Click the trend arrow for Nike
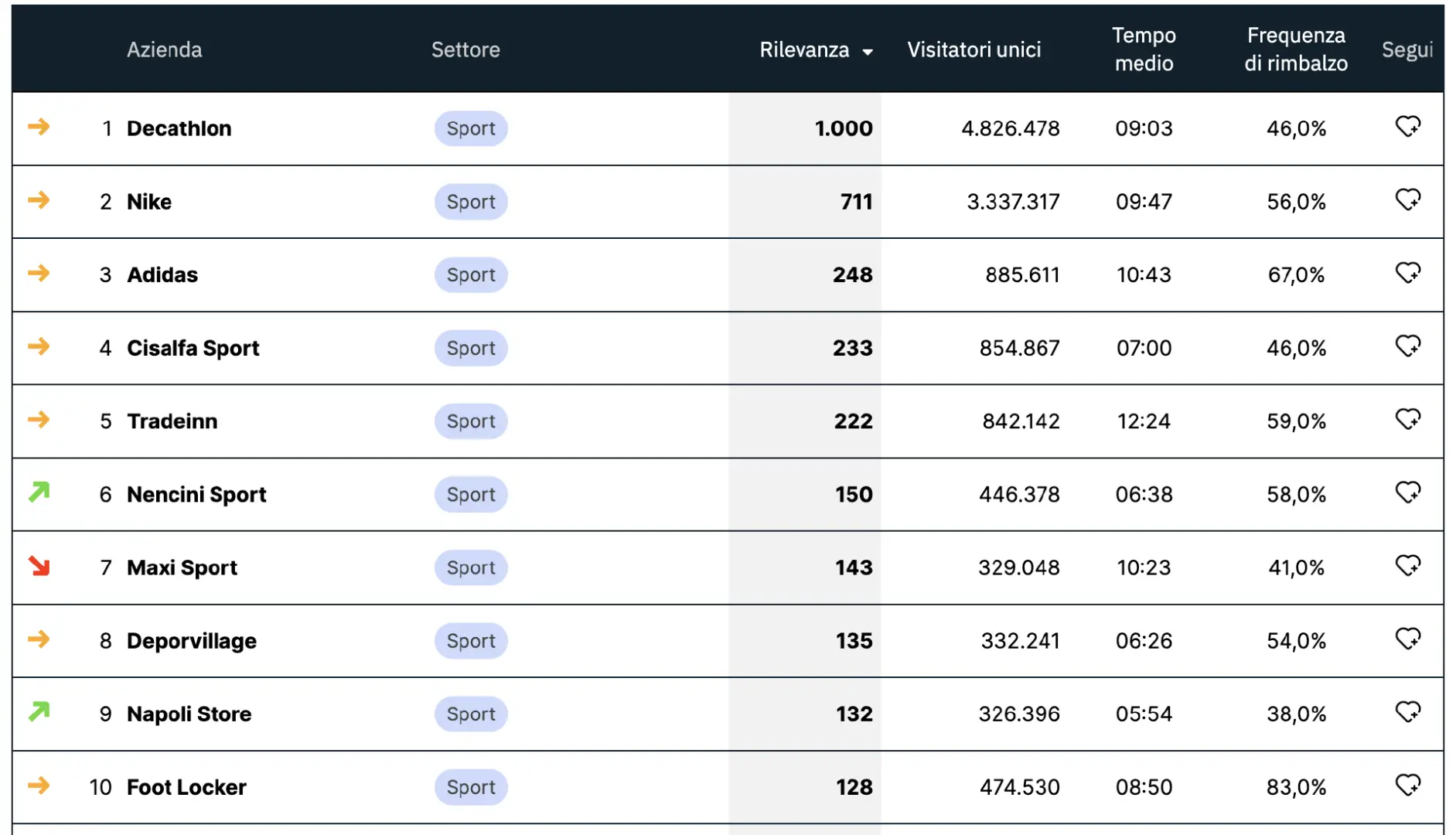The width and height of the screenshot is (1456, 835). click(39, 199)
